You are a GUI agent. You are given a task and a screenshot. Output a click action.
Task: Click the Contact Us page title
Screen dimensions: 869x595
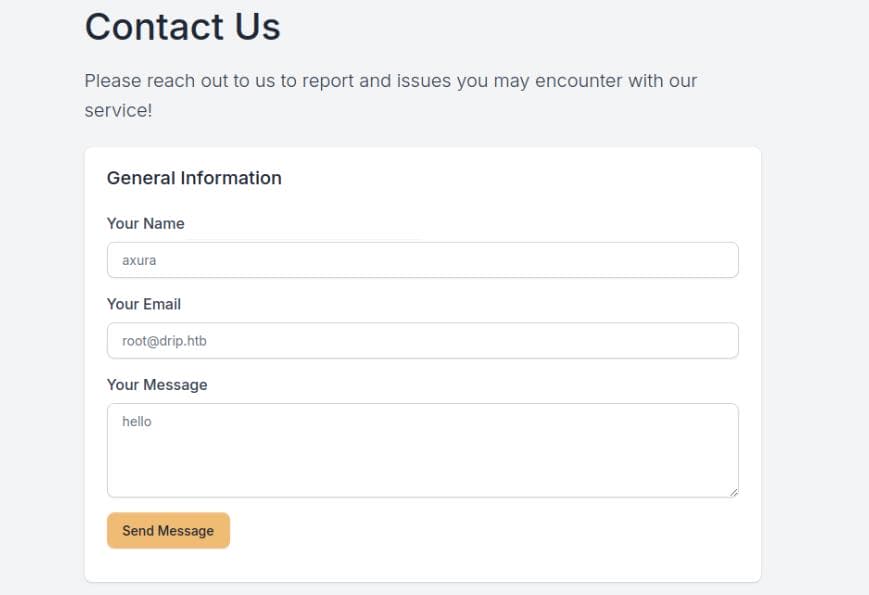pyautogui.click(x=182, y=27)
